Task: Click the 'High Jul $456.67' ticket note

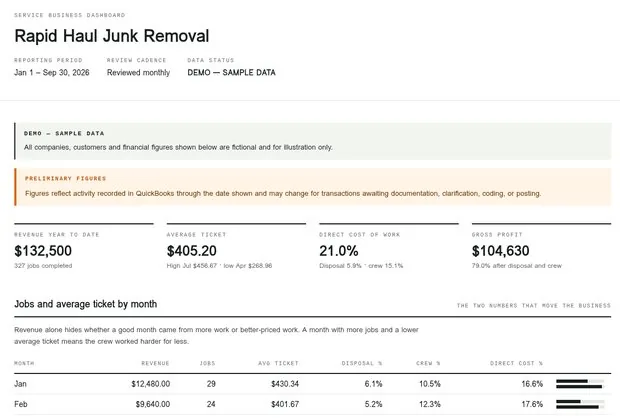Action: coord(192,266)
